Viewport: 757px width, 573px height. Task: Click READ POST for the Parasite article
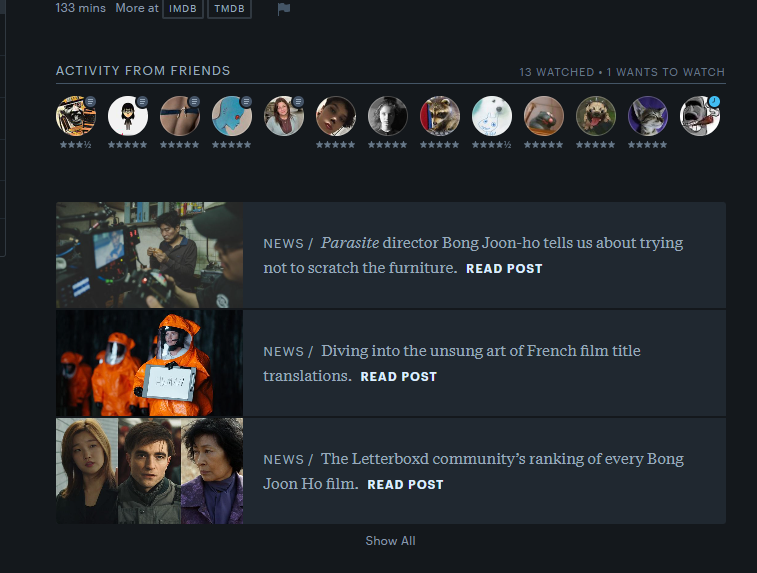click(504, 268)
